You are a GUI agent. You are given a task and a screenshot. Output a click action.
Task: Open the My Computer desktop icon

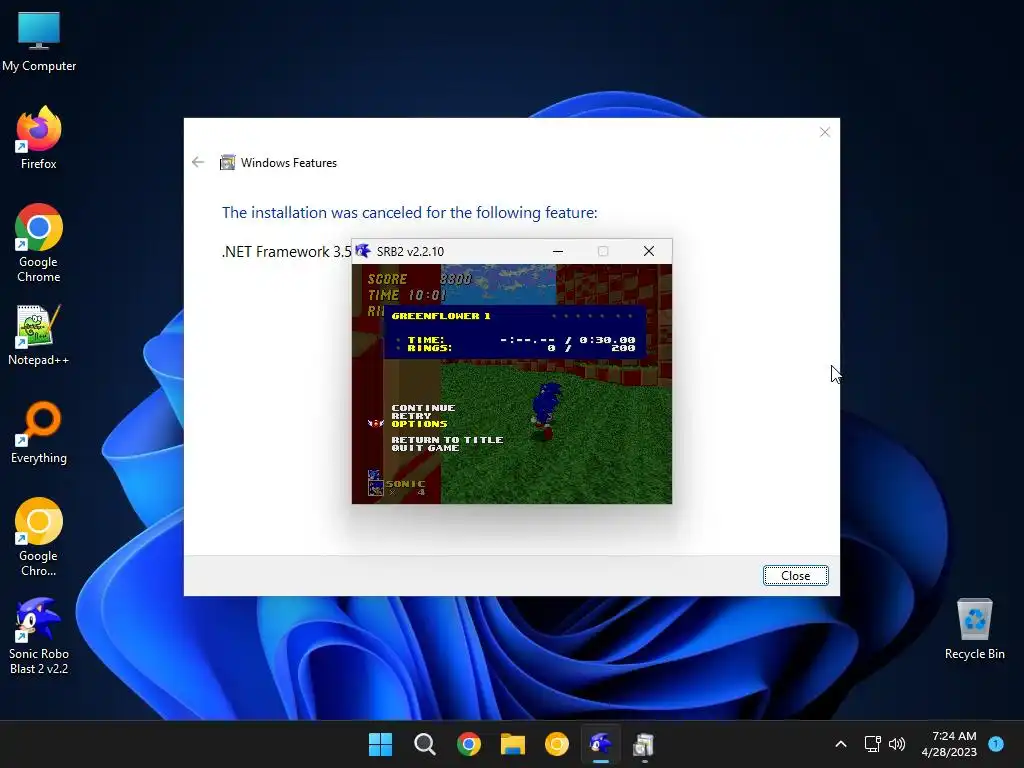click(x=39, y=41)
